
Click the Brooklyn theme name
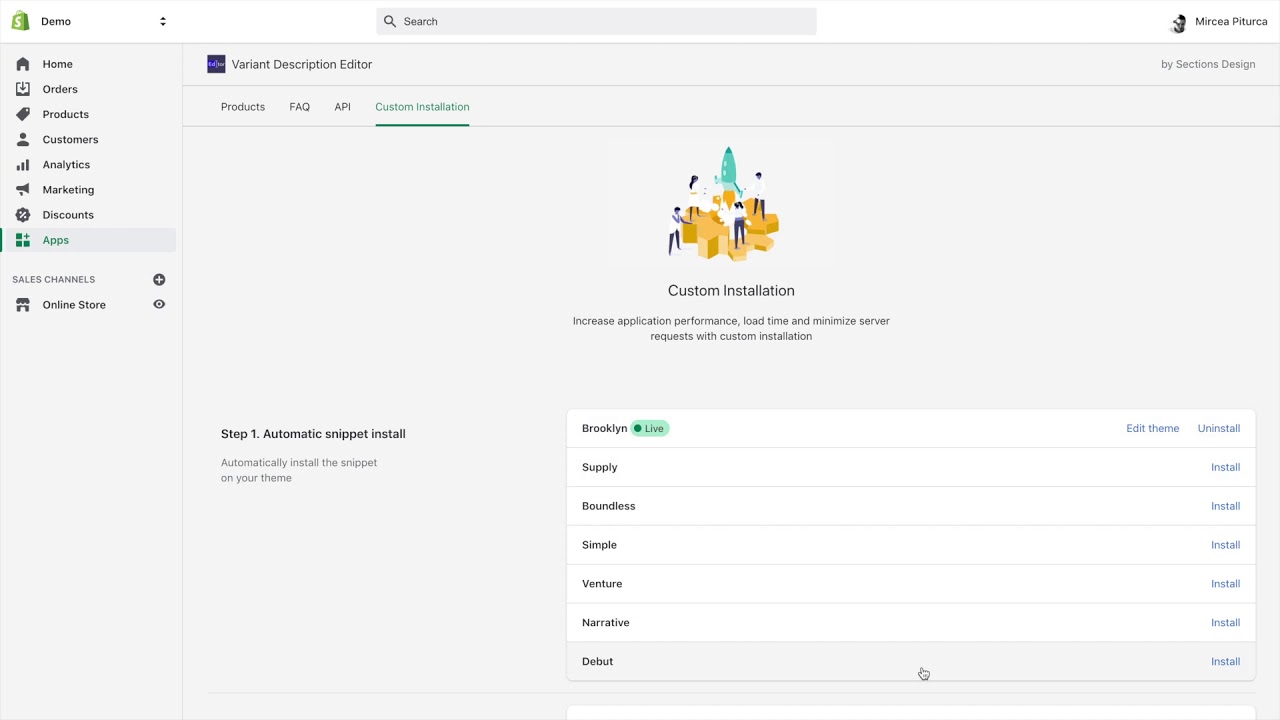[x=604, y=428]
